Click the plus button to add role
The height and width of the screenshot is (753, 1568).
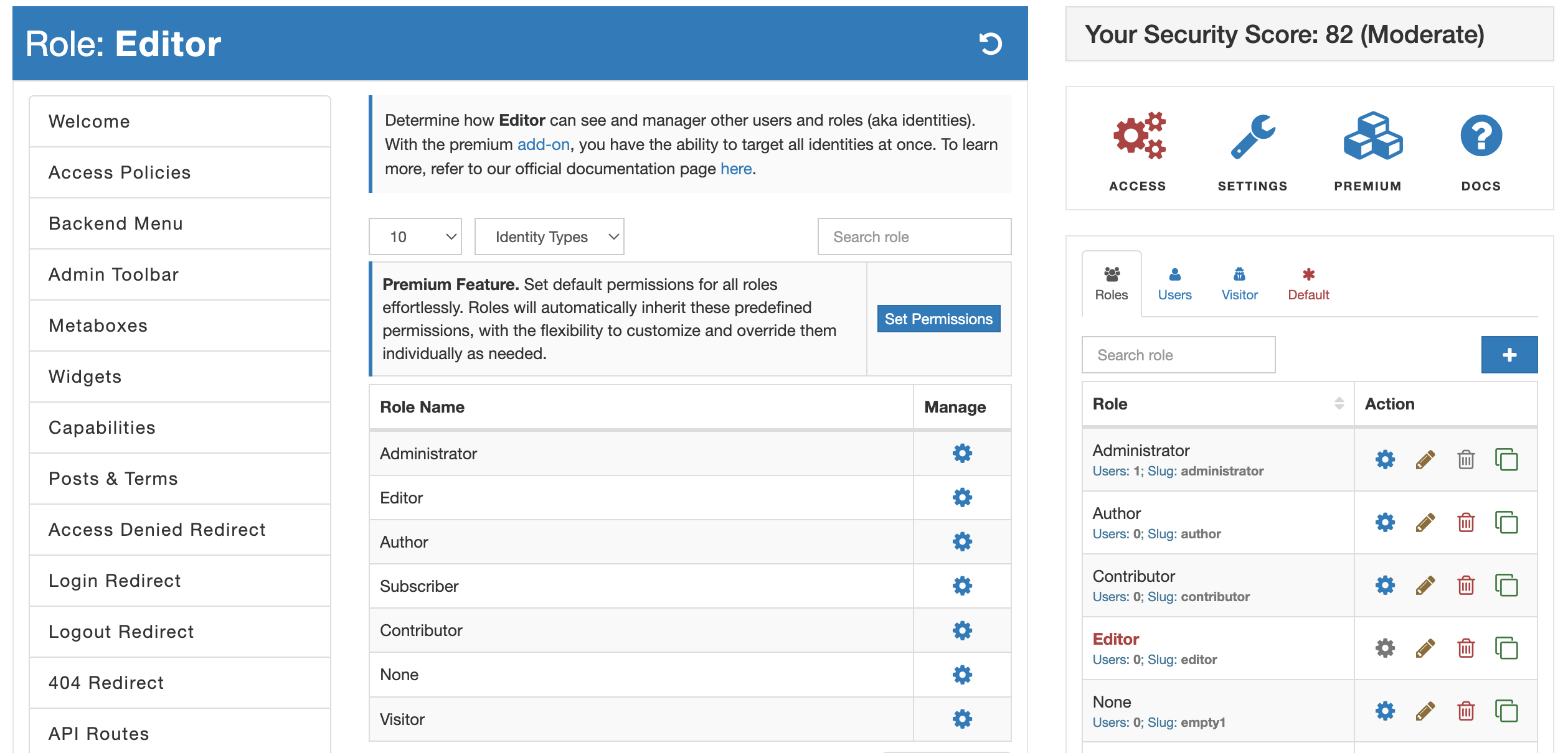(1508, 355)
